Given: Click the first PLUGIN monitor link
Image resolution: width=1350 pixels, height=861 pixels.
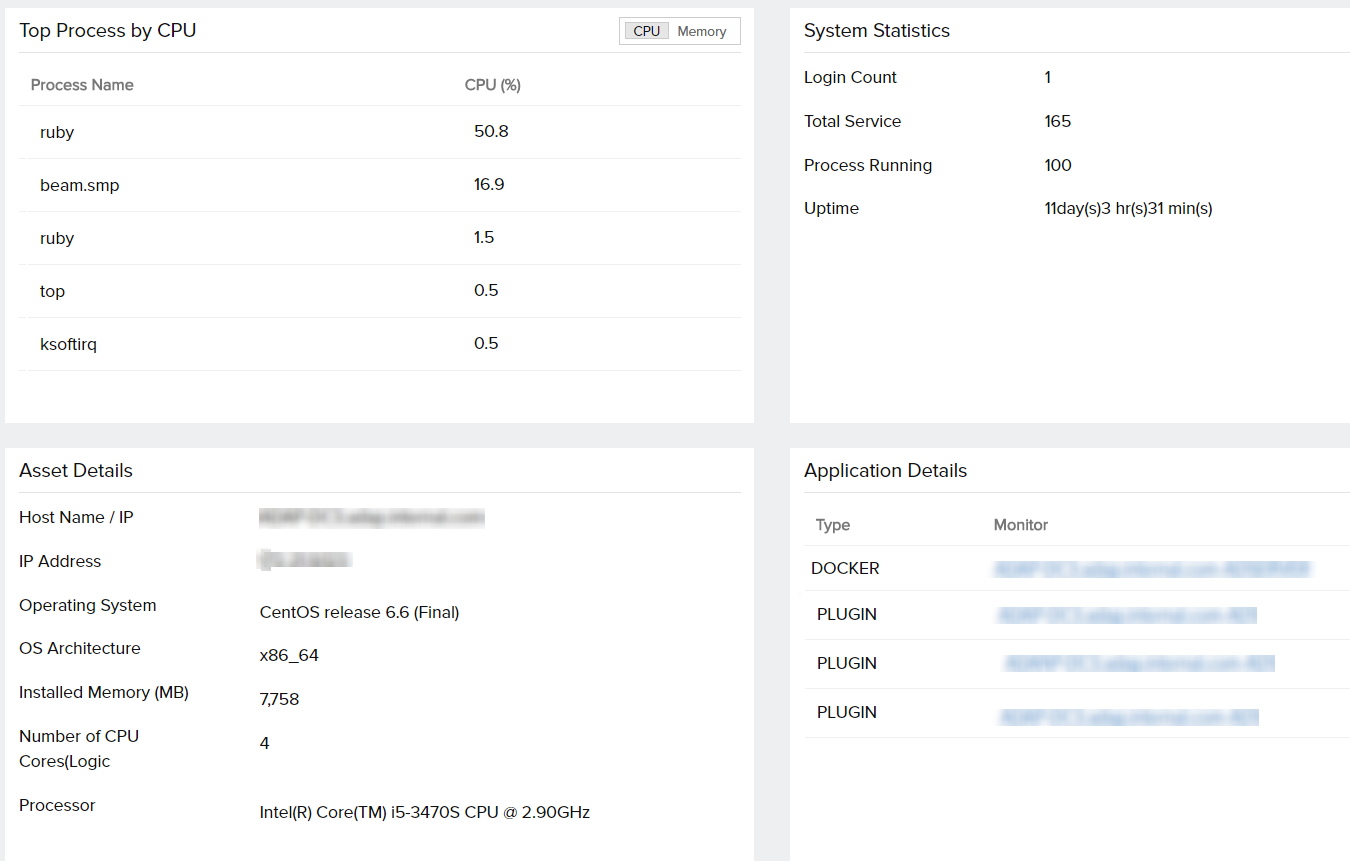Looking at the screenshot, I should pyautogui.click(x=1128, y=615).
